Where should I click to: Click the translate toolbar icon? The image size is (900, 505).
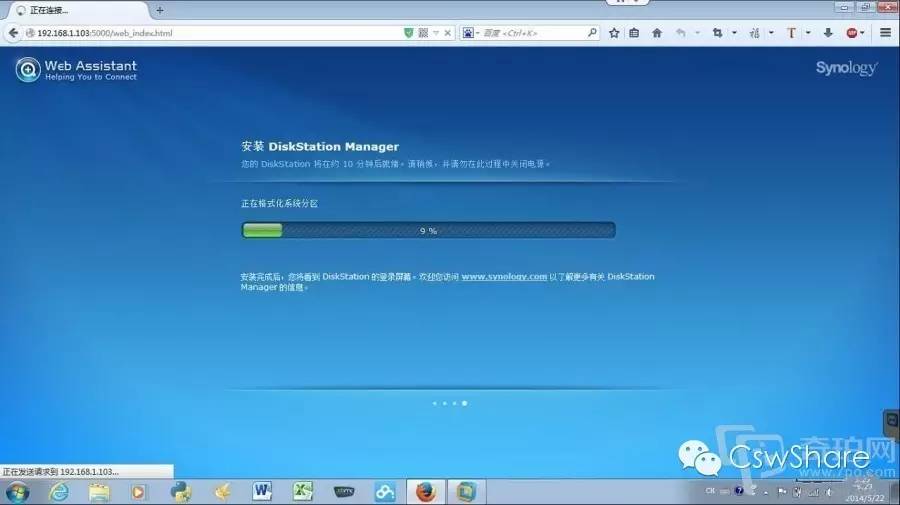(754, 33)
